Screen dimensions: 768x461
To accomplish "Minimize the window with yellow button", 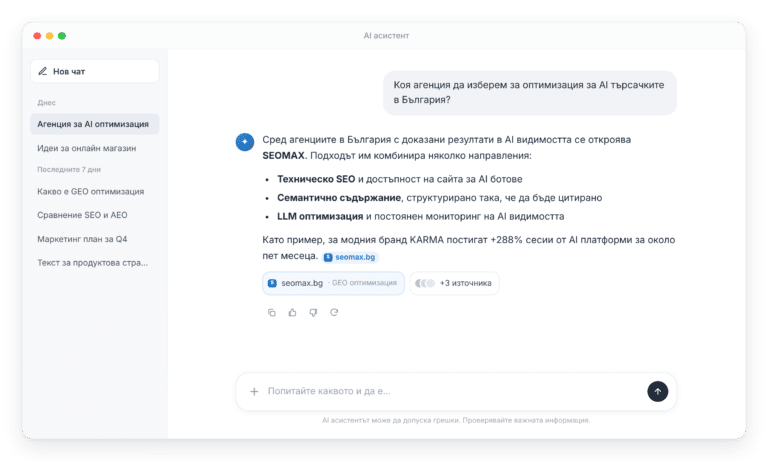I will coord(49,36).
